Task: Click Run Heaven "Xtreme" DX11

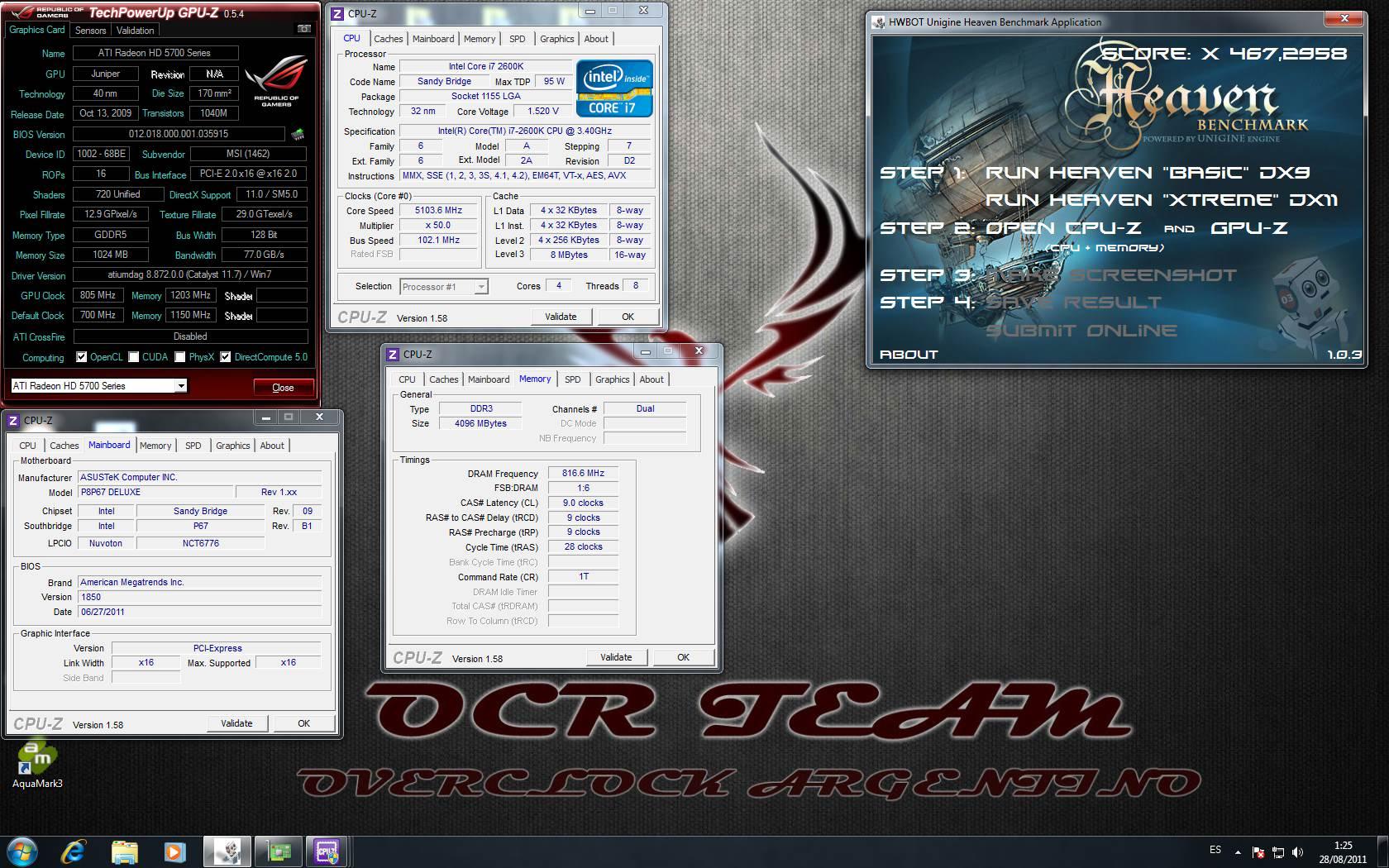Action: click(1161, 200)
